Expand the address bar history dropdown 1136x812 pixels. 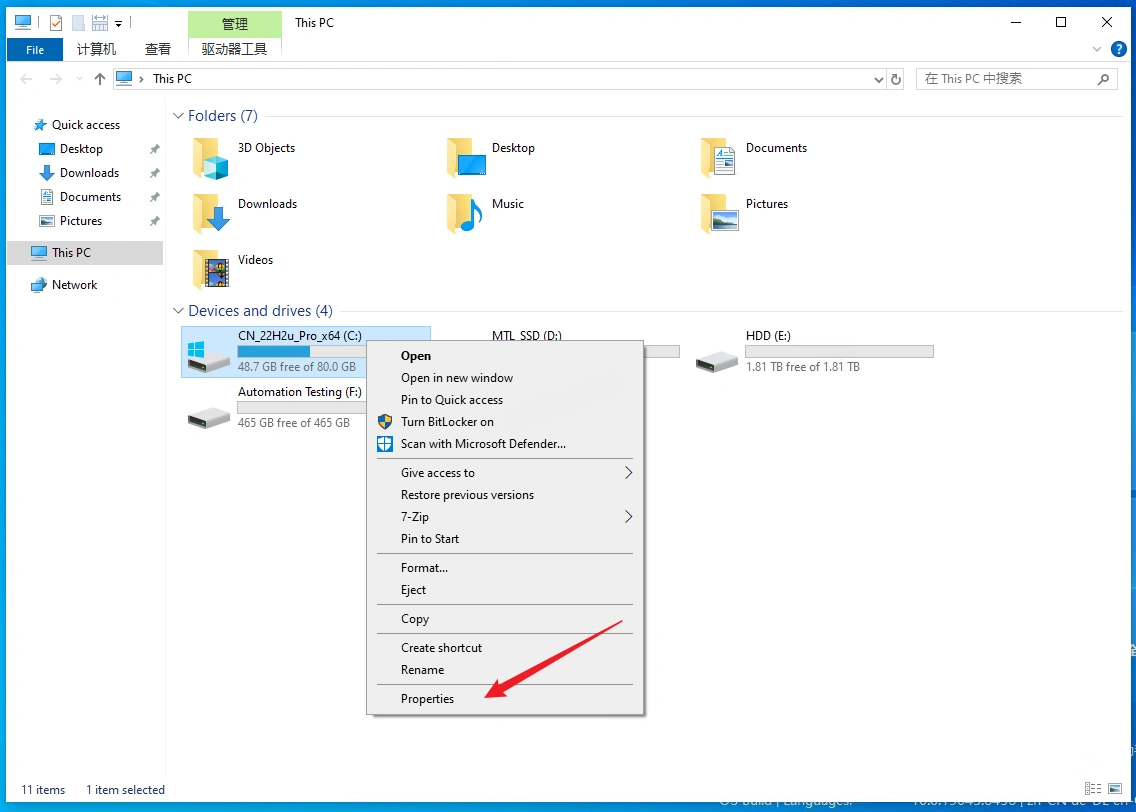click(x=878, y=80)
